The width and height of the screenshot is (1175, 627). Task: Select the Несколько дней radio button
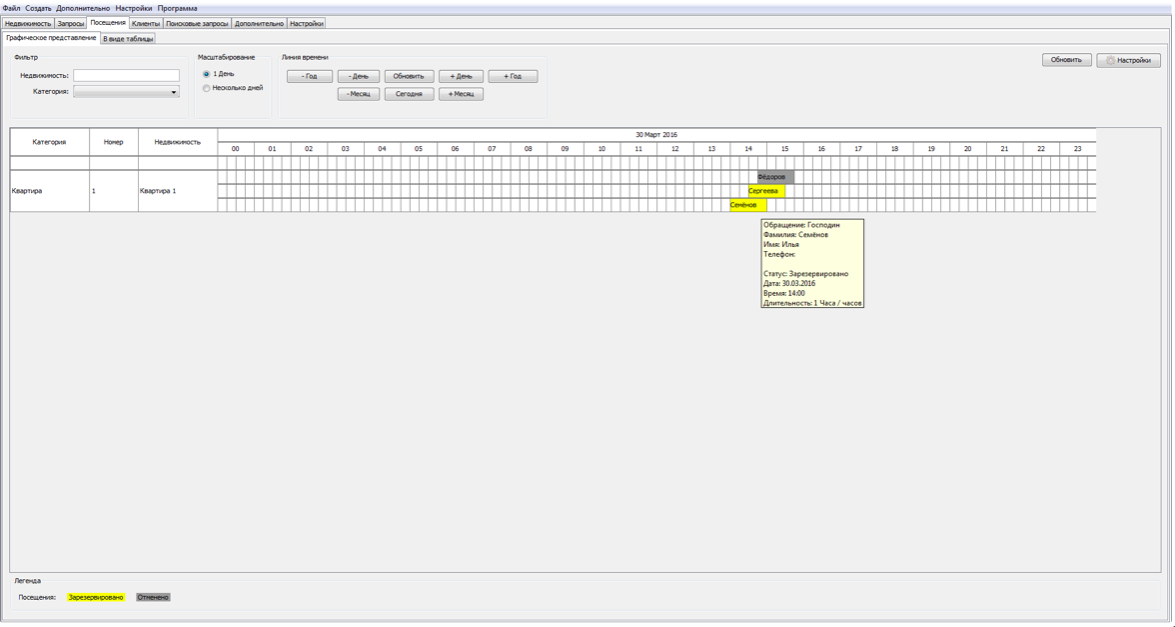point(206,88)
